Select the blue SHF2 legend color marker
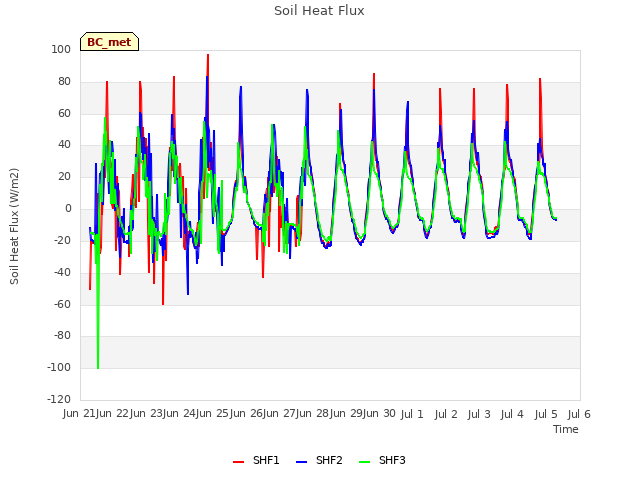 click(x=301, y=462)
